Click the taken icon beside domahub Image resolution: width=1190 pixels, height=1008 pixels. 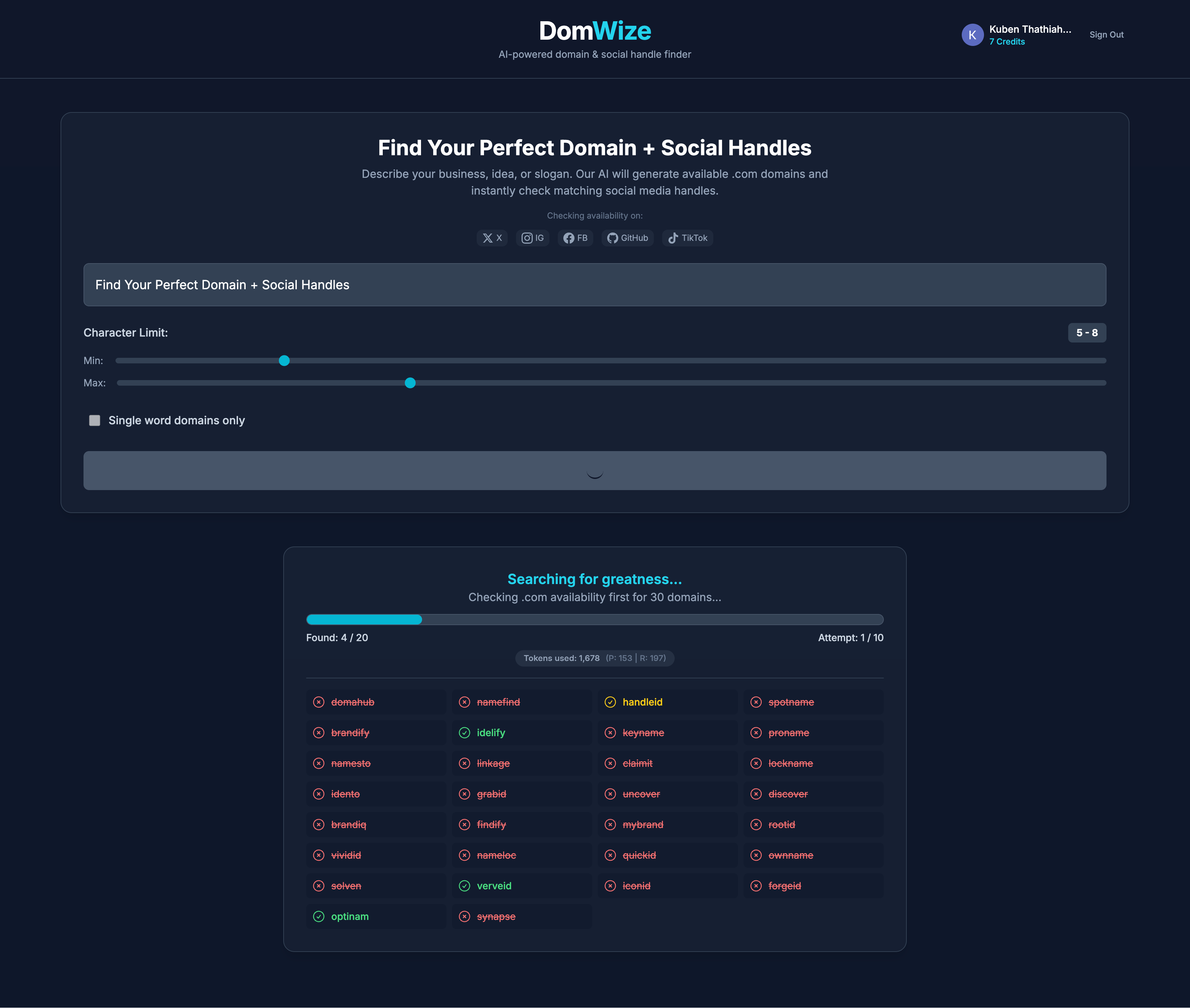click(x=319, y=702)
